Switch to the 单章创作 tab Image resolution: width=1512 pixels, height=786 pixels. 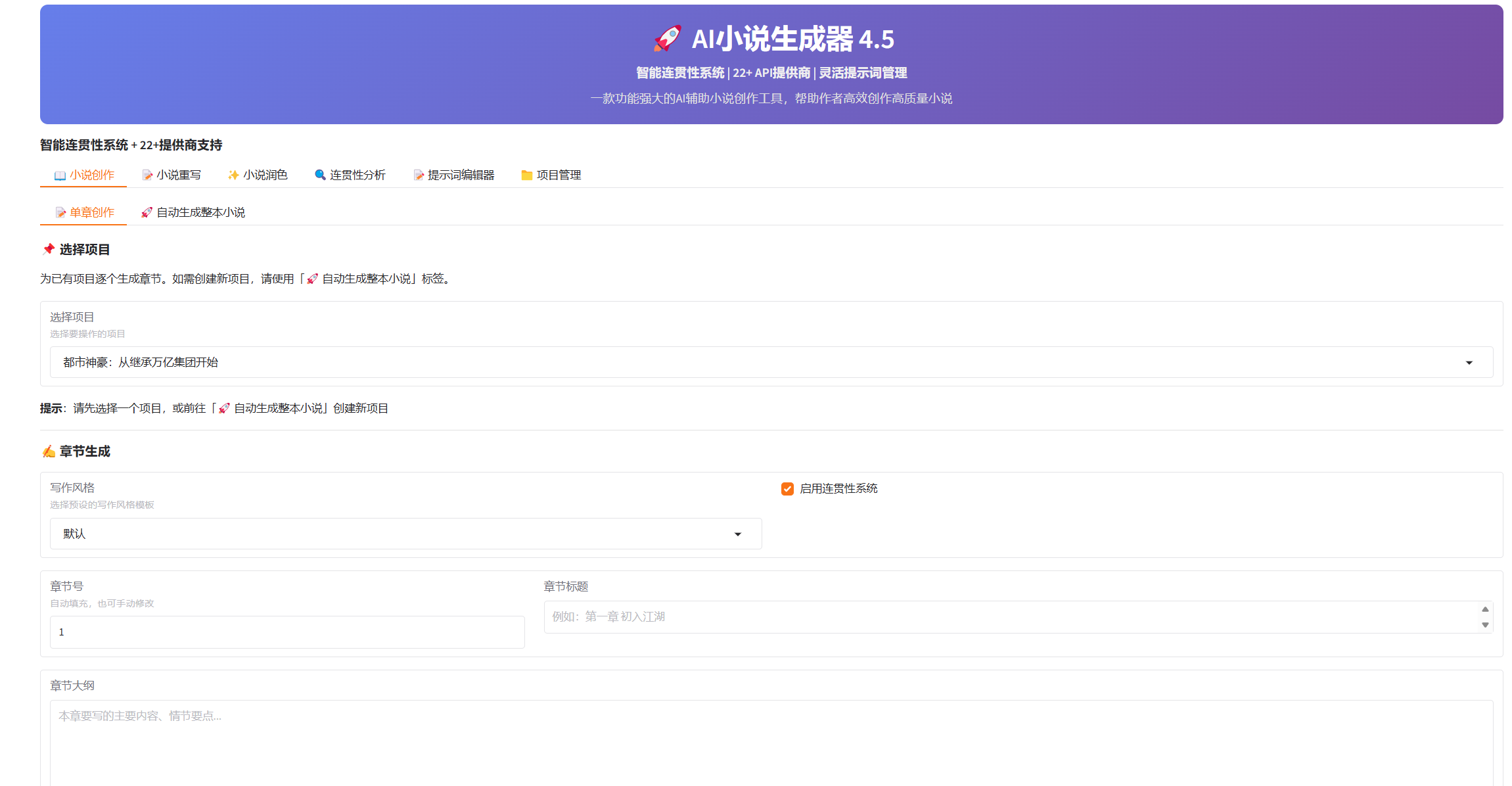tap(92, 212)
